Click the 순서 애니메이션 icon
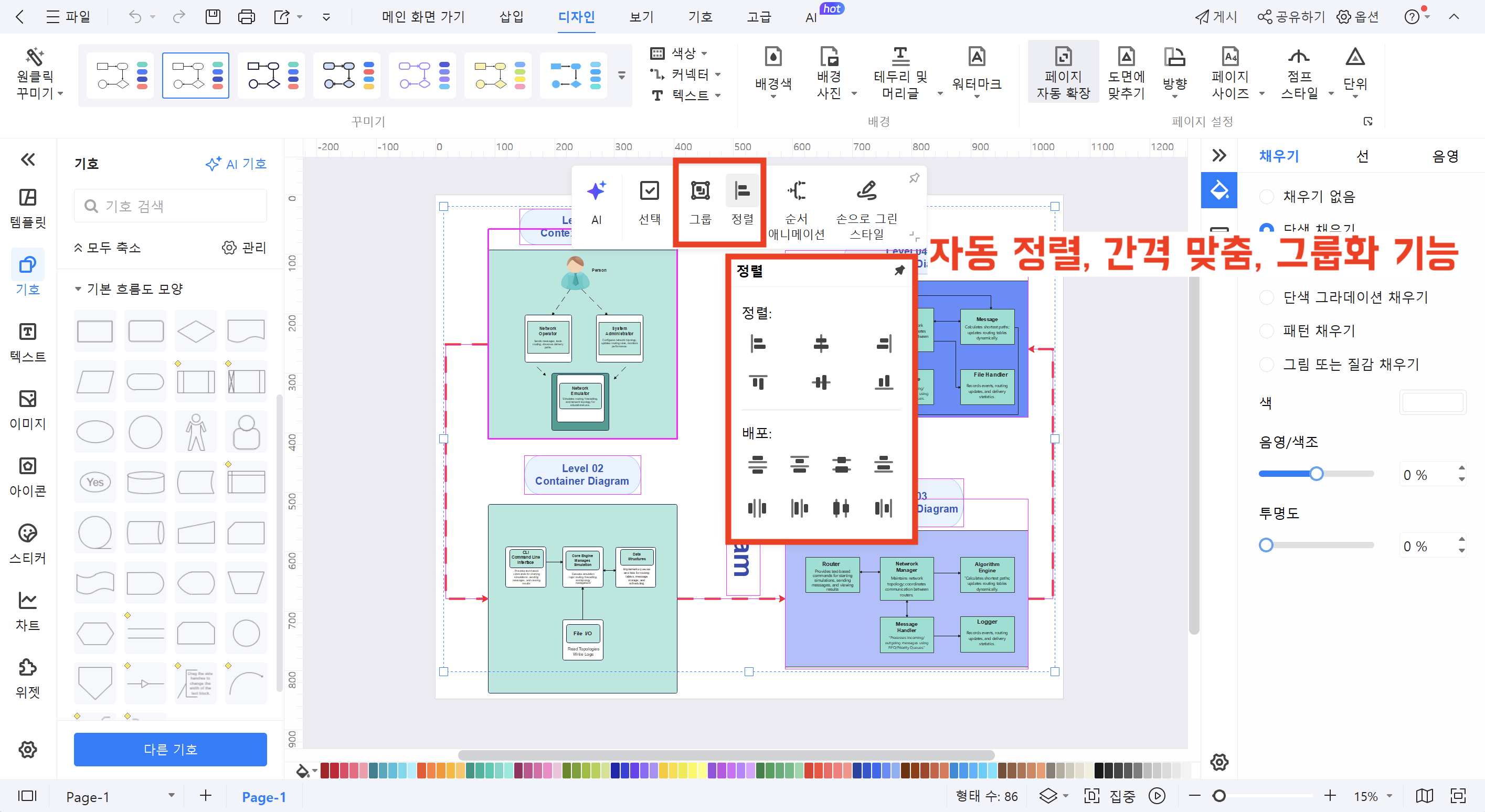This screenshot has width=1485, height=812. [796, 191]
